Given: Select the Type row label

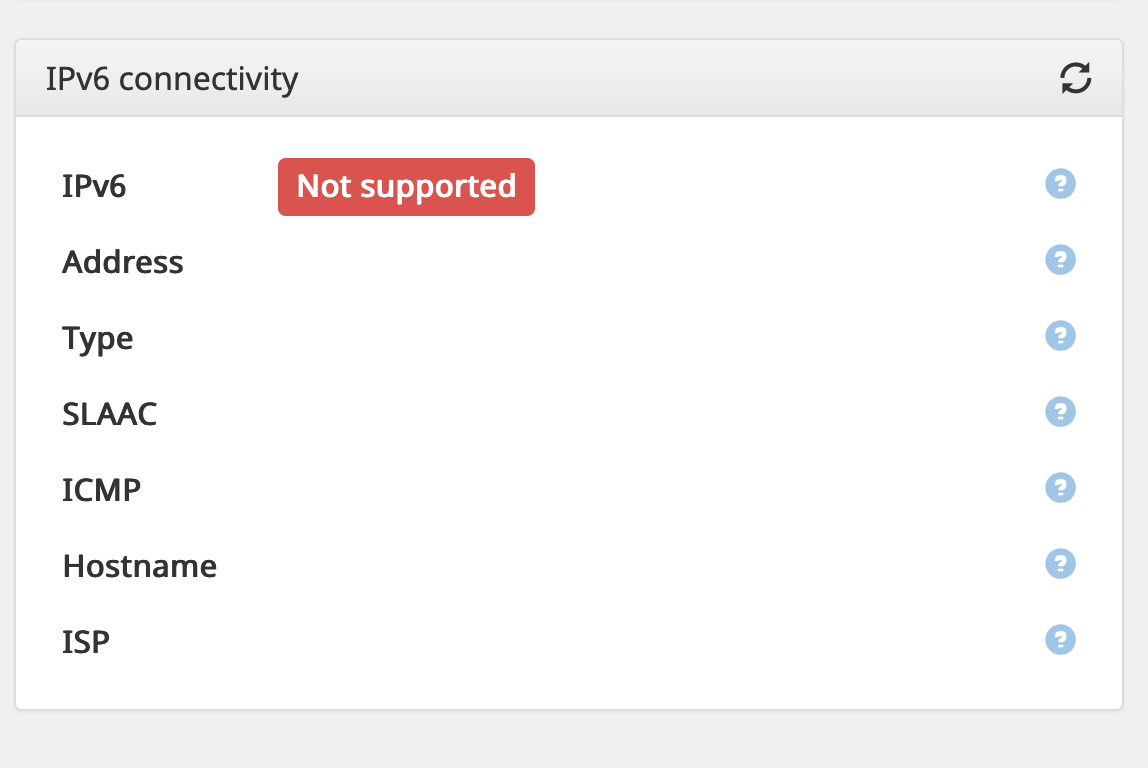Looking at the screenshot, I should point(97,339).
